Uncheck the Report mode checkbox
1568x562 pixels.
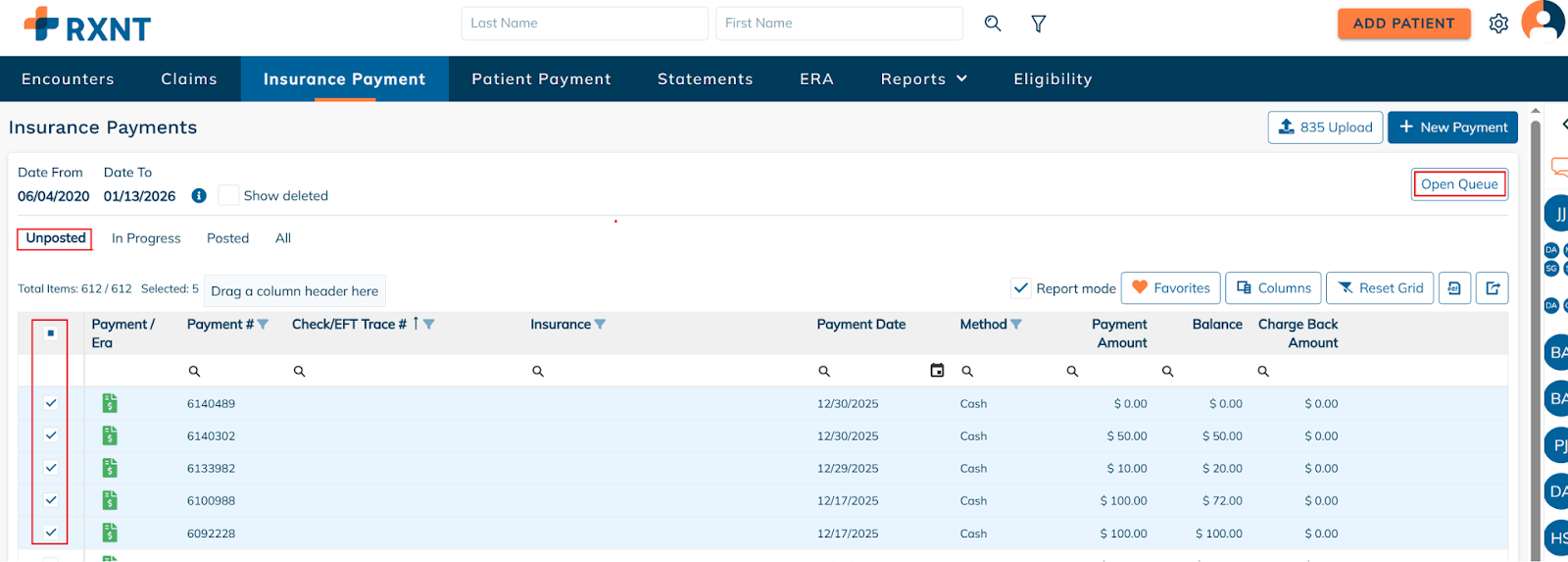click(x=1021, y=288)
